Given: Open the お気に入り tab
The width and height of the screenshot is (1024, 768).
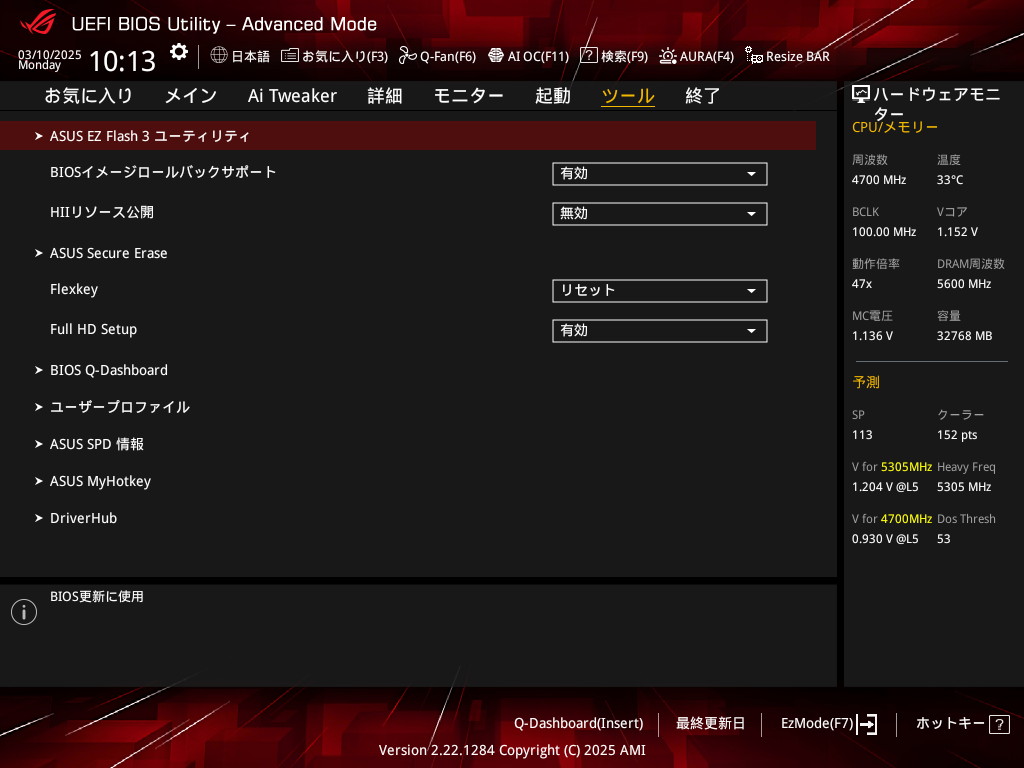Looking at the screenshot, I should click(x=88, y=96).
